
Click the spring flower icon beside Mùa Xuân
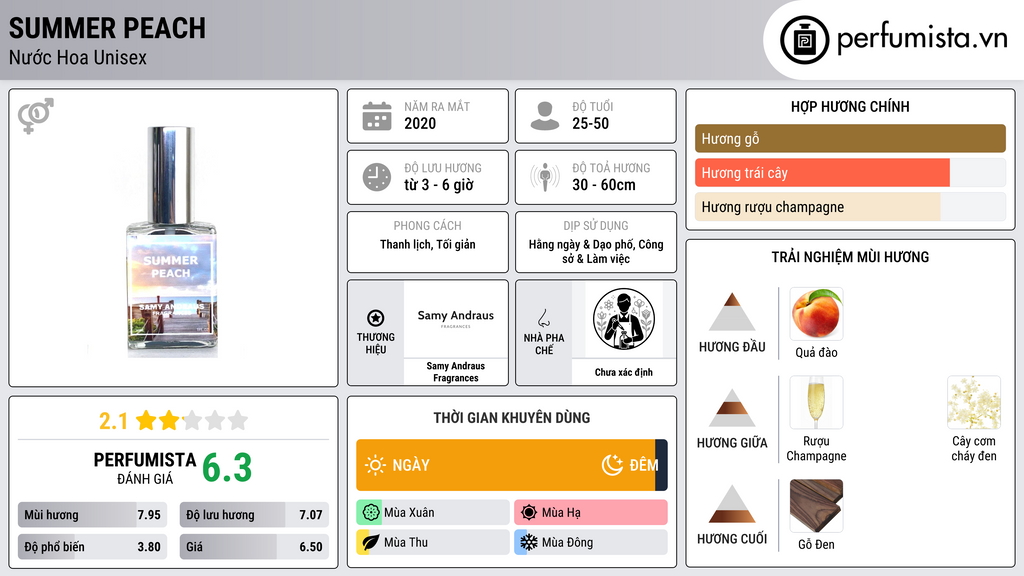pyautogui.click(x=371, y=513)
